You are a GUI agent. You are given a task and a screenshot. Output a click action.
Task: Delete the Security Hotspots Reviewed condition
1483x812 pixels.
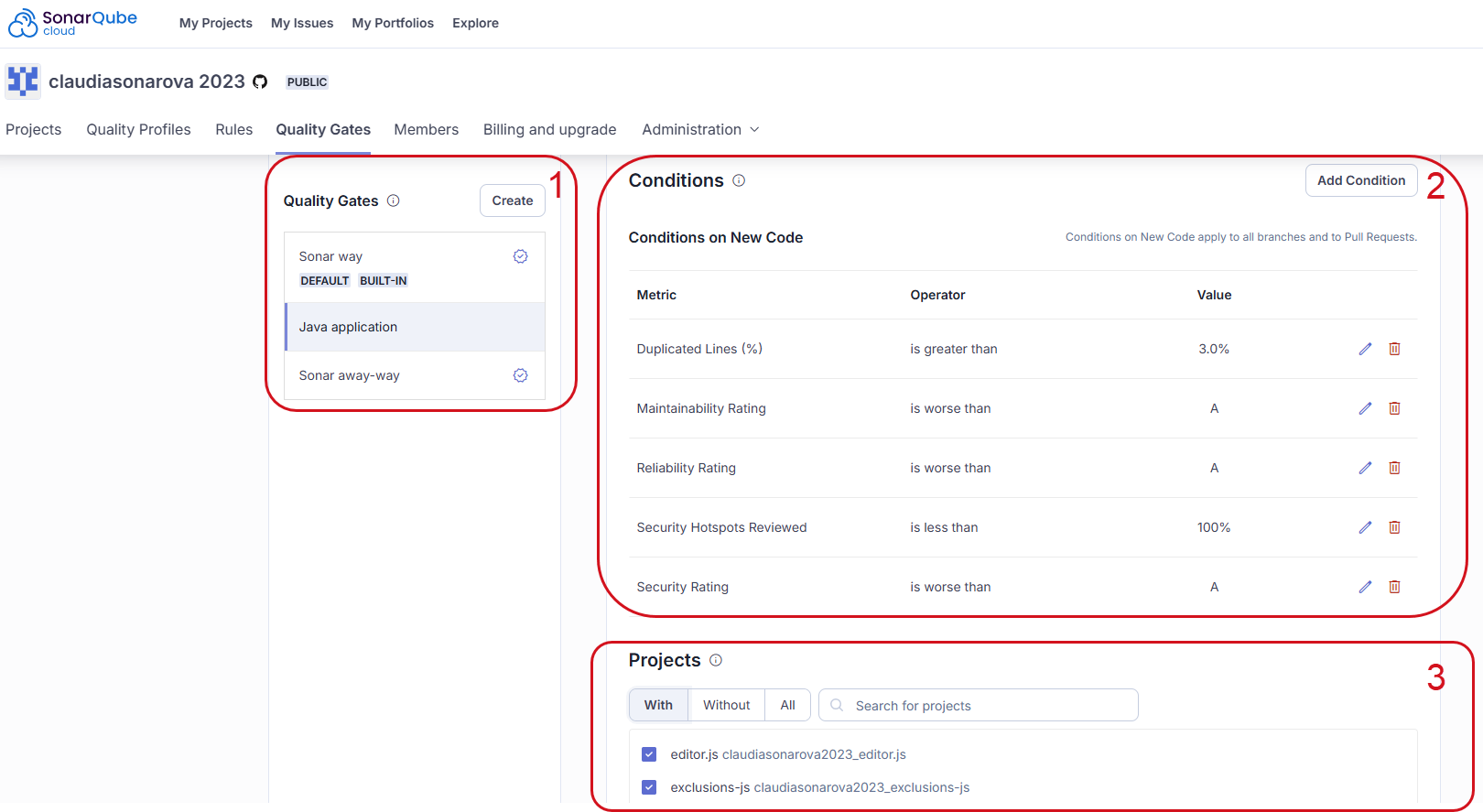click(x=1394, y=527)
